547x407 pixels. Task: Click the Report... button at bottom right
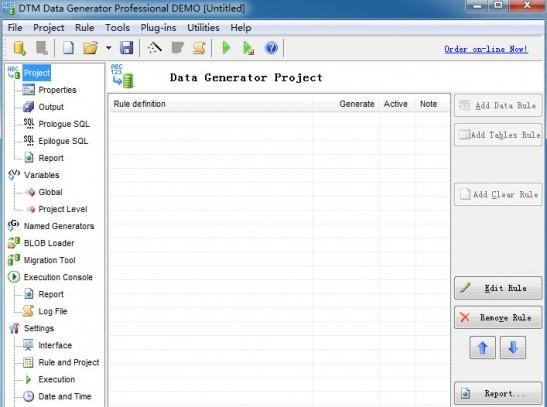[x=498, y=394]
